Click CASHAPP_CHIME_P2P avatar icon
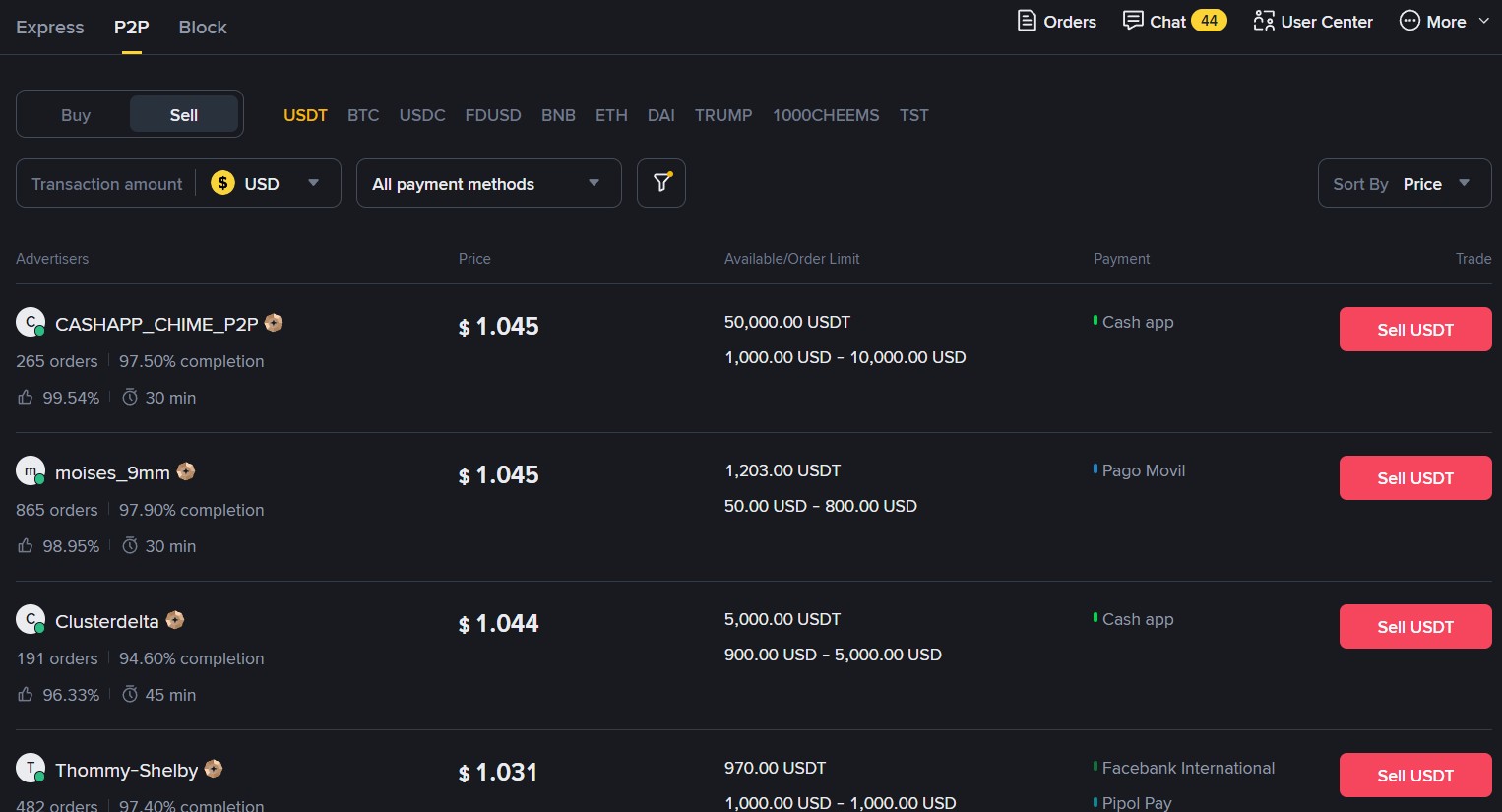Screen dimensions: 1502x812 pos(31,322)
